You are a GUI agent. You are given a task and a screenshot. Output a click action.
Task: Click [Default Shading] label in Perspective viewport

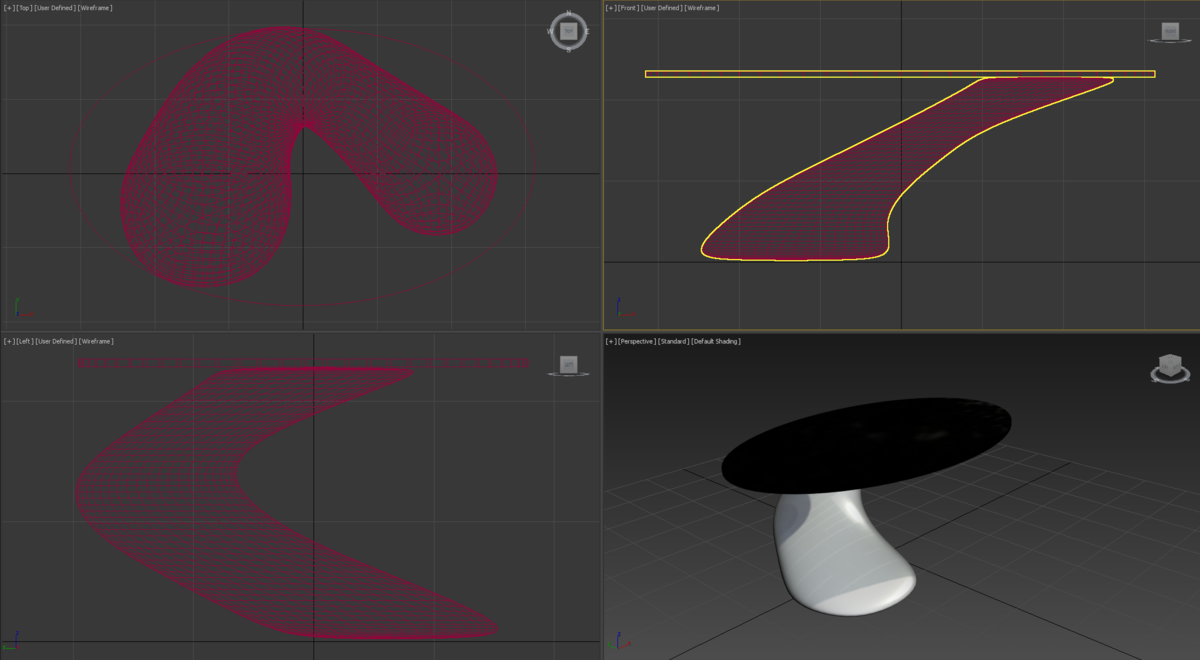(x=716, y=342)
